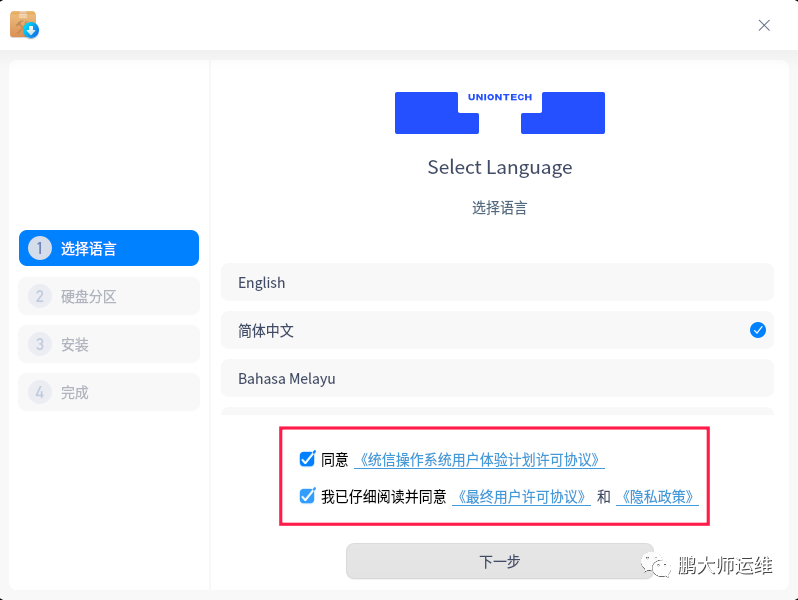Viewport: 798px width, 600px height.
Task: Close the installer window
Action: (764, 25)
